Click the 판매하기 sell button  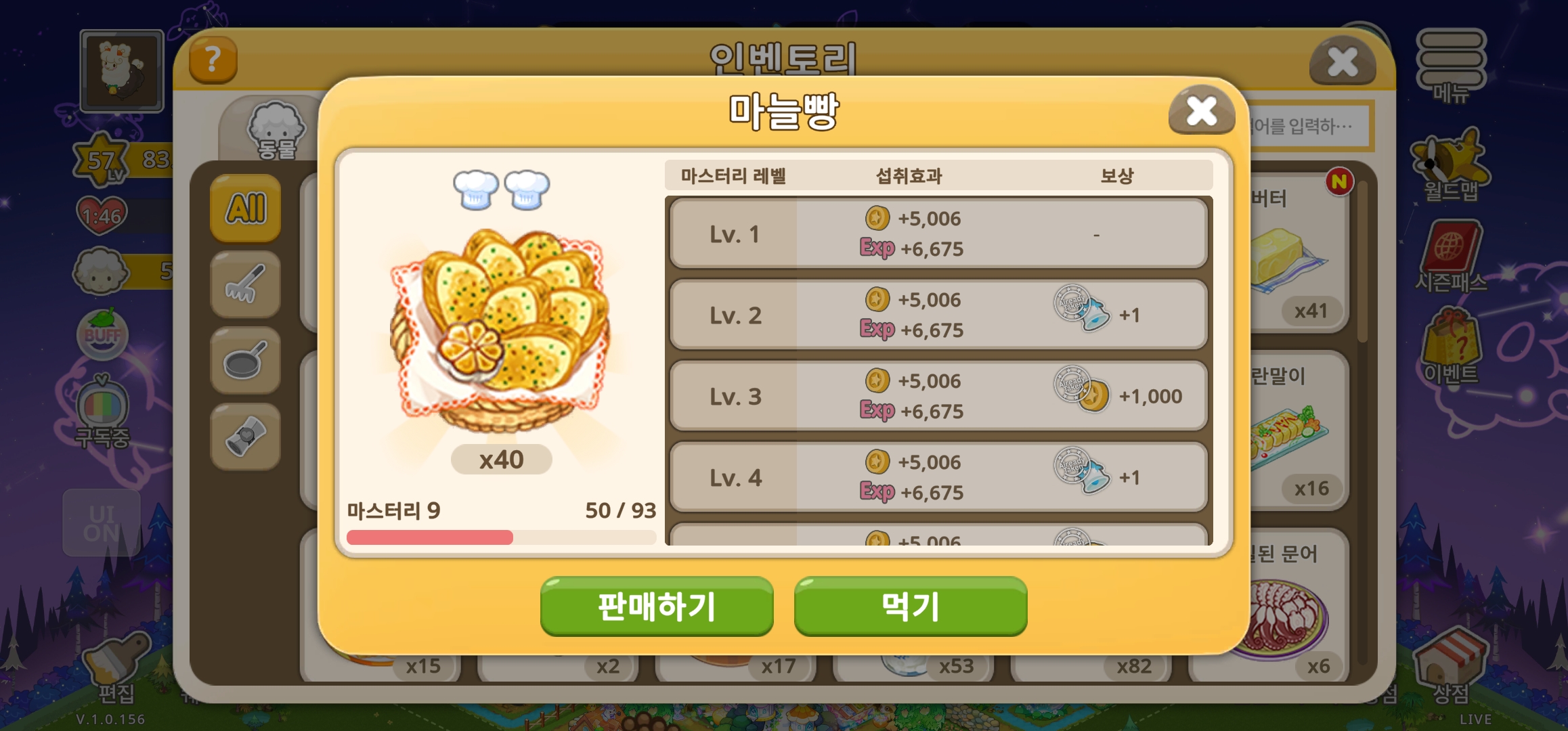point(657,606)
